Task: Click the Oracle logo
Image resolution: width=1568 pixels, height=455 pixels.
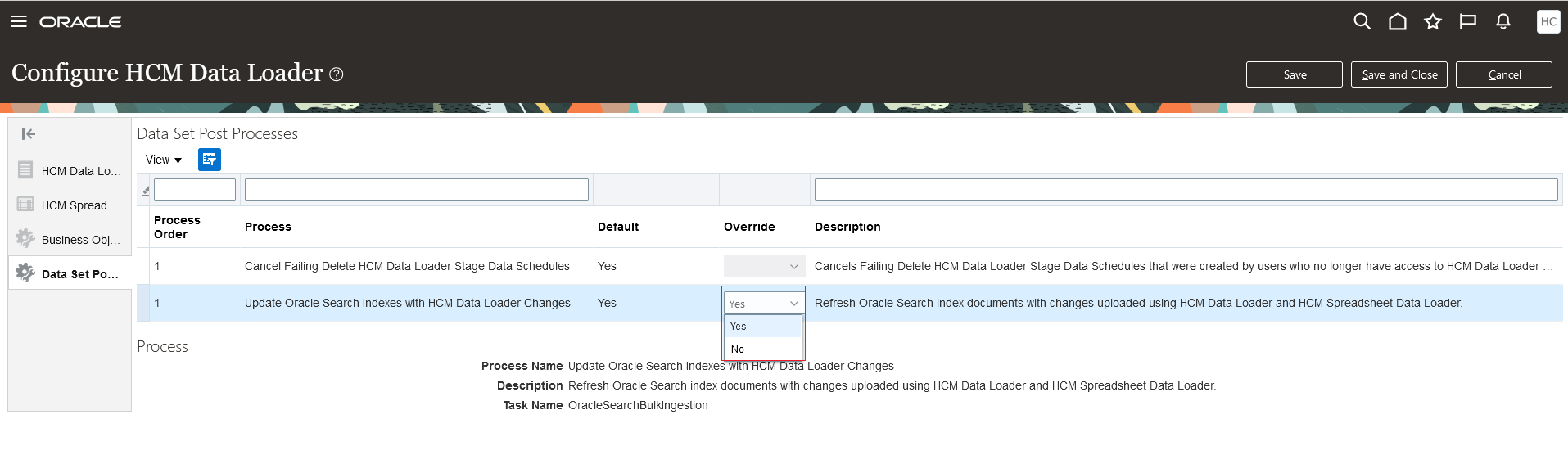Action: 80,22
